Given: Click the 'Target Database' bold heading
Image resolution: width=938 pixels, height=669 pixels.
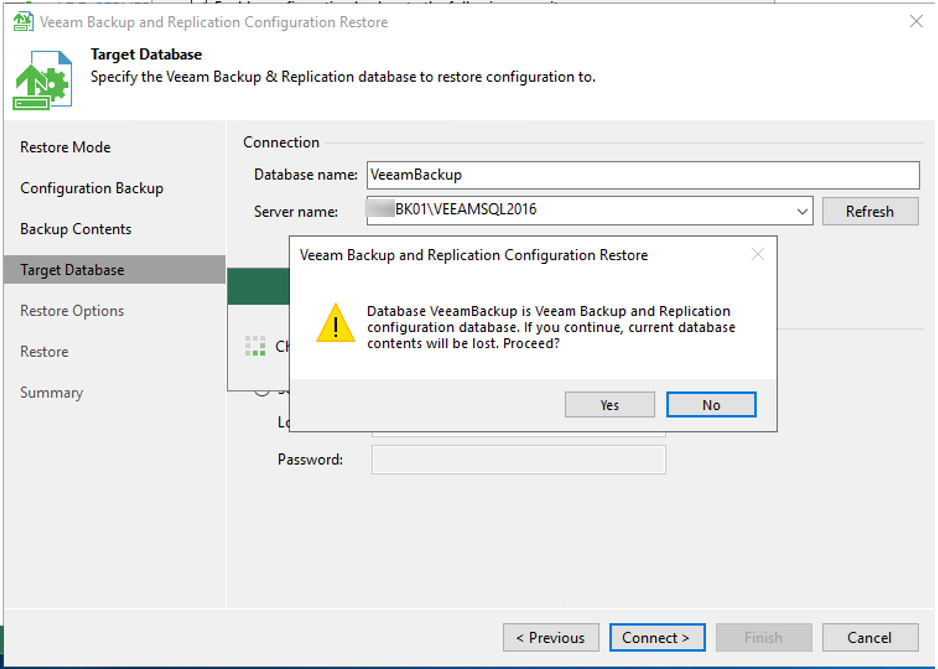Looking at the screenshot, I should pos(147,54).
